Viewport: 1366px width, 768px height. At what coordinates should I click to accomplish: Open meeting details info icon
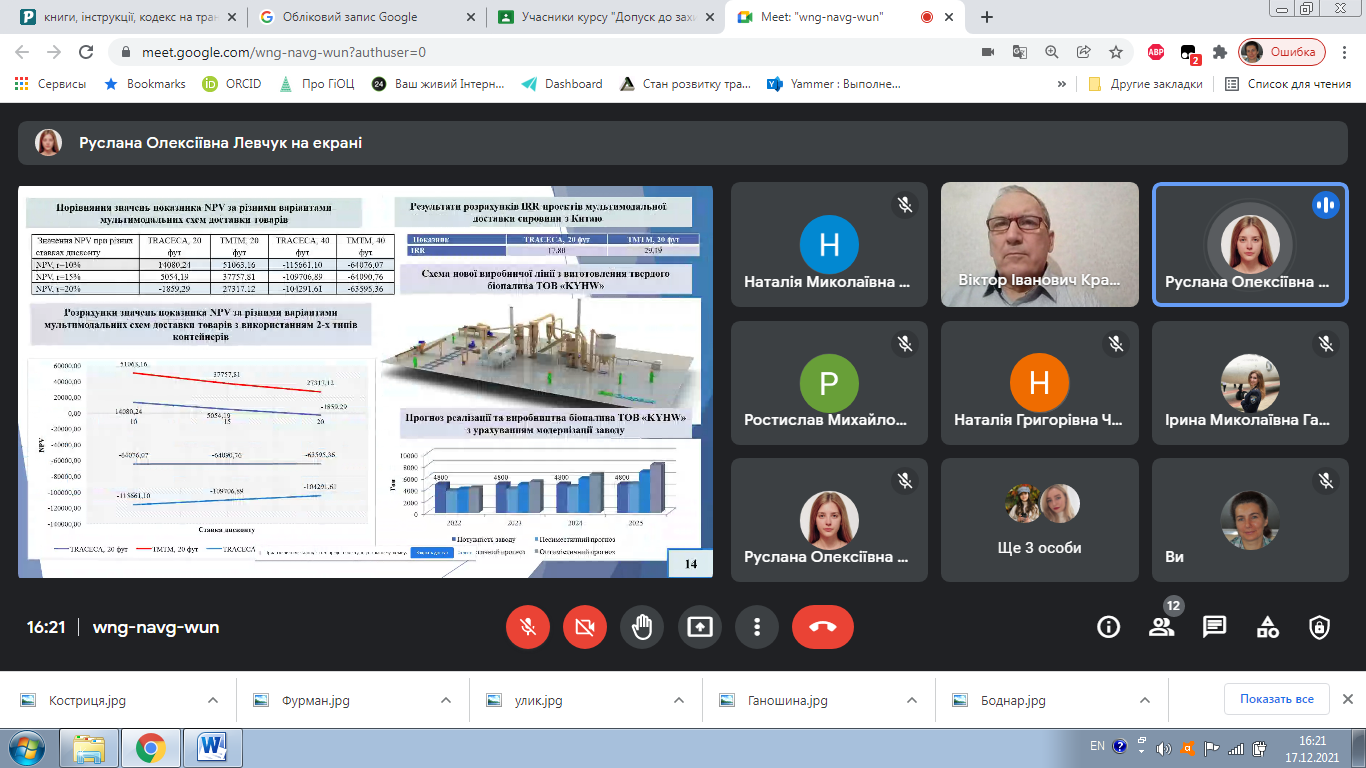1108,627
